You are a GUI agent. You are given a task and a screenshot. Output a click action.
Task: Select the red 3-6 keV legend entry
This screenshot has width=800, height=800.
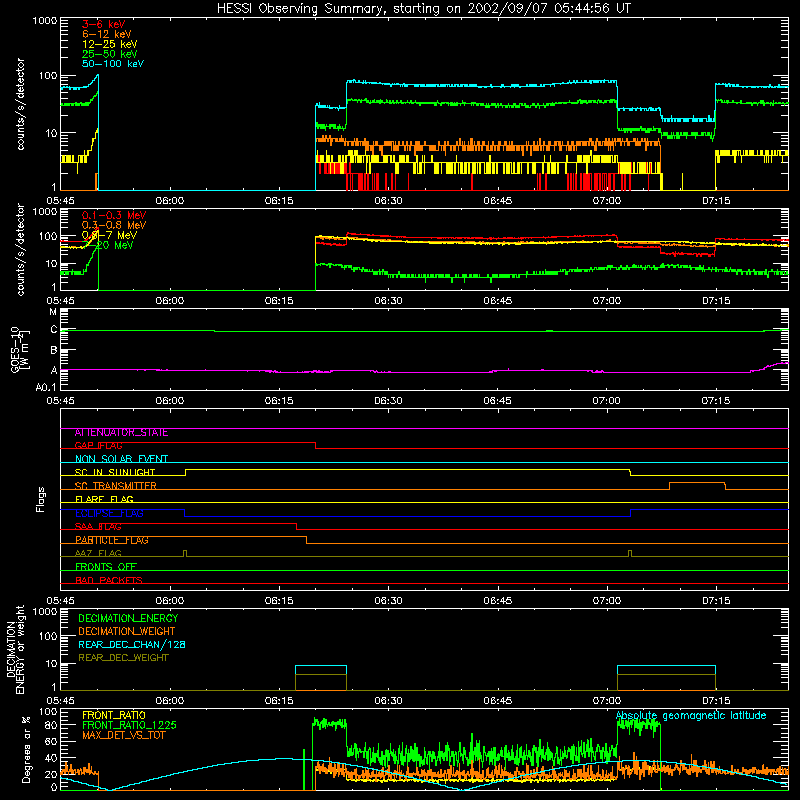click(104, 24)
